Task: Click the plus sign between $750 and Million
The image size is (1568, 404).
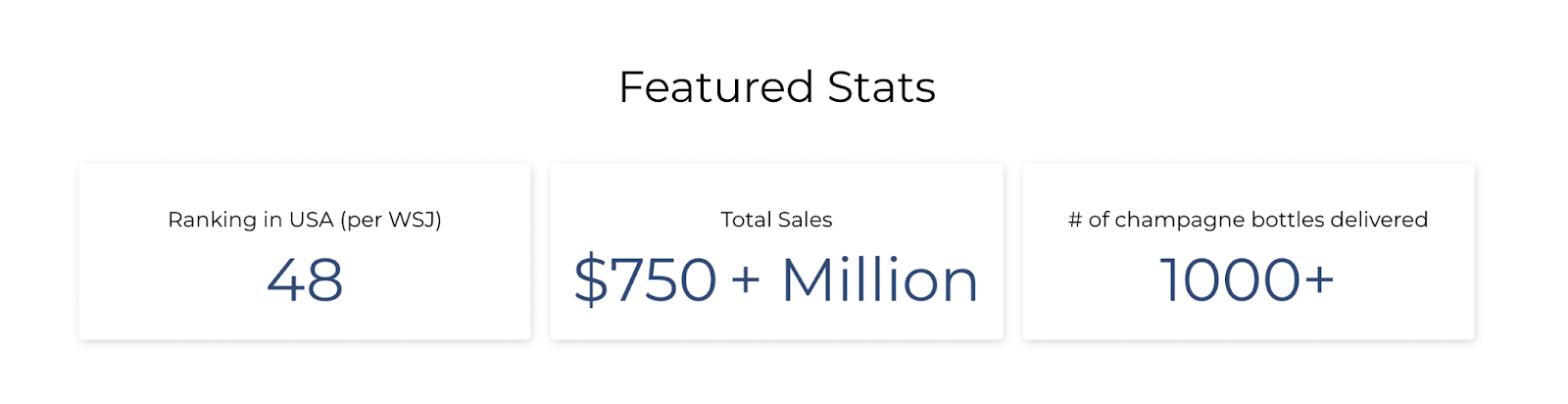Action: pyautogui.click(x=746, y=280)
